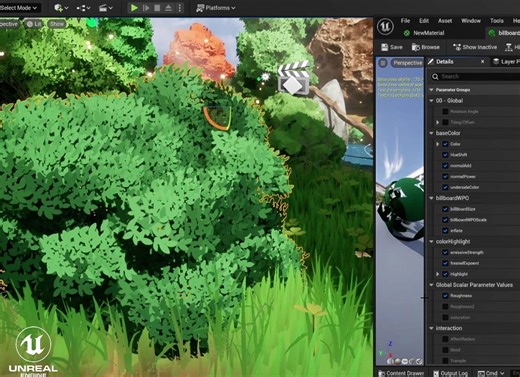520x377 pixels.
Task: Open the Show viewport flags button
Action: pos(57,24)
